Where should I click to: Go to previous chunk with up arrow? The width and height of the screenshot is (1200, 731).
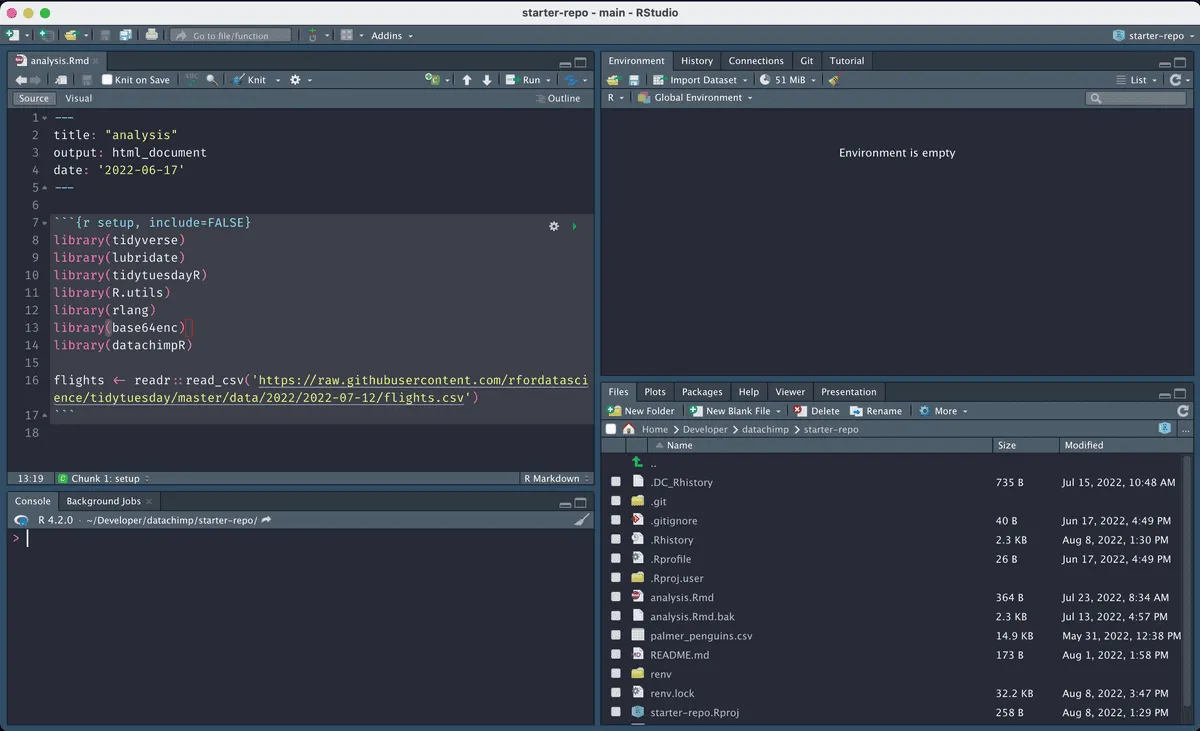(x=466, y=80)
